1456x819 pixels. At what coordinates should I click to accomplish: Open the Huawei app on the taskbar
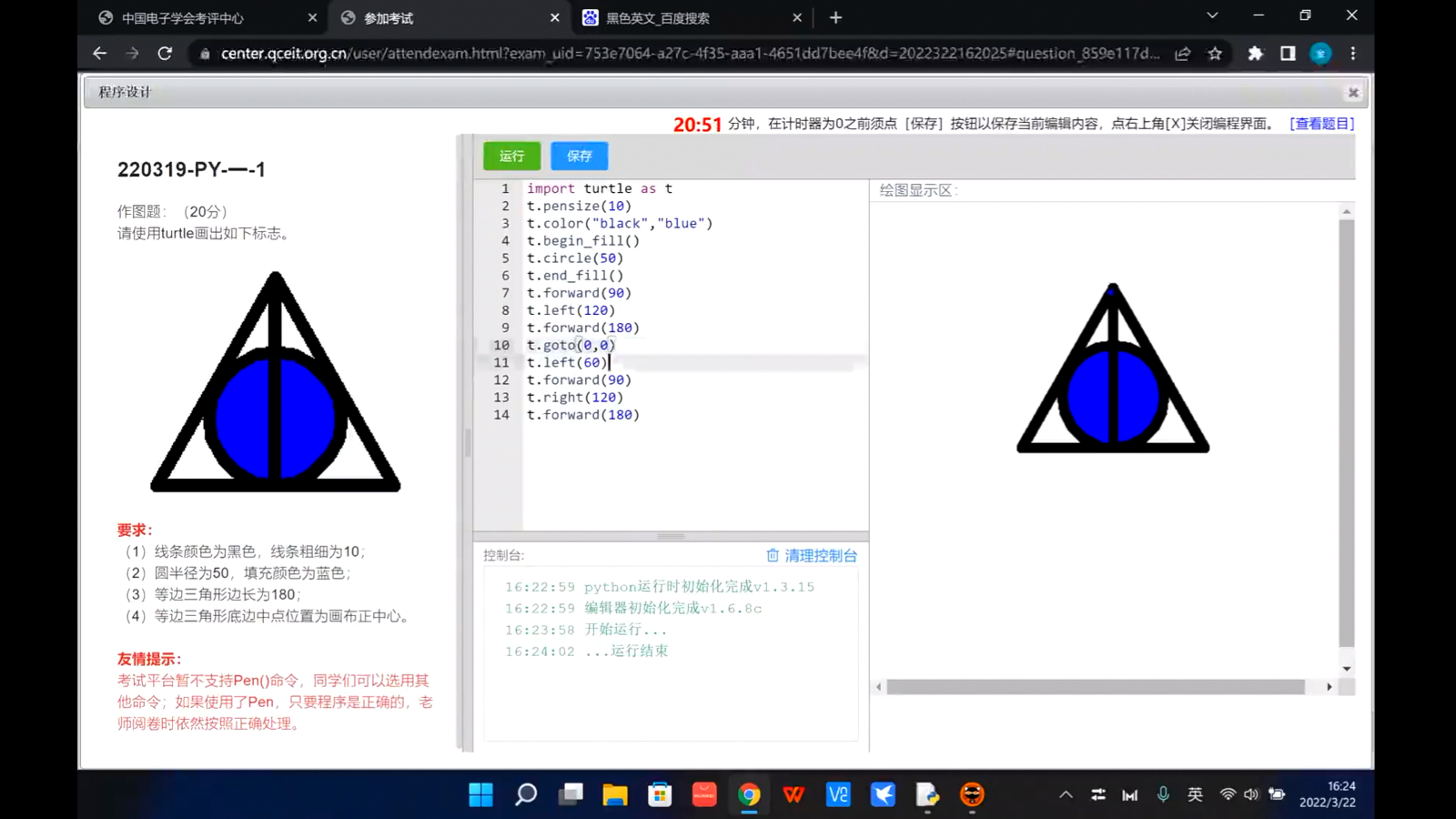pos(704,794)
